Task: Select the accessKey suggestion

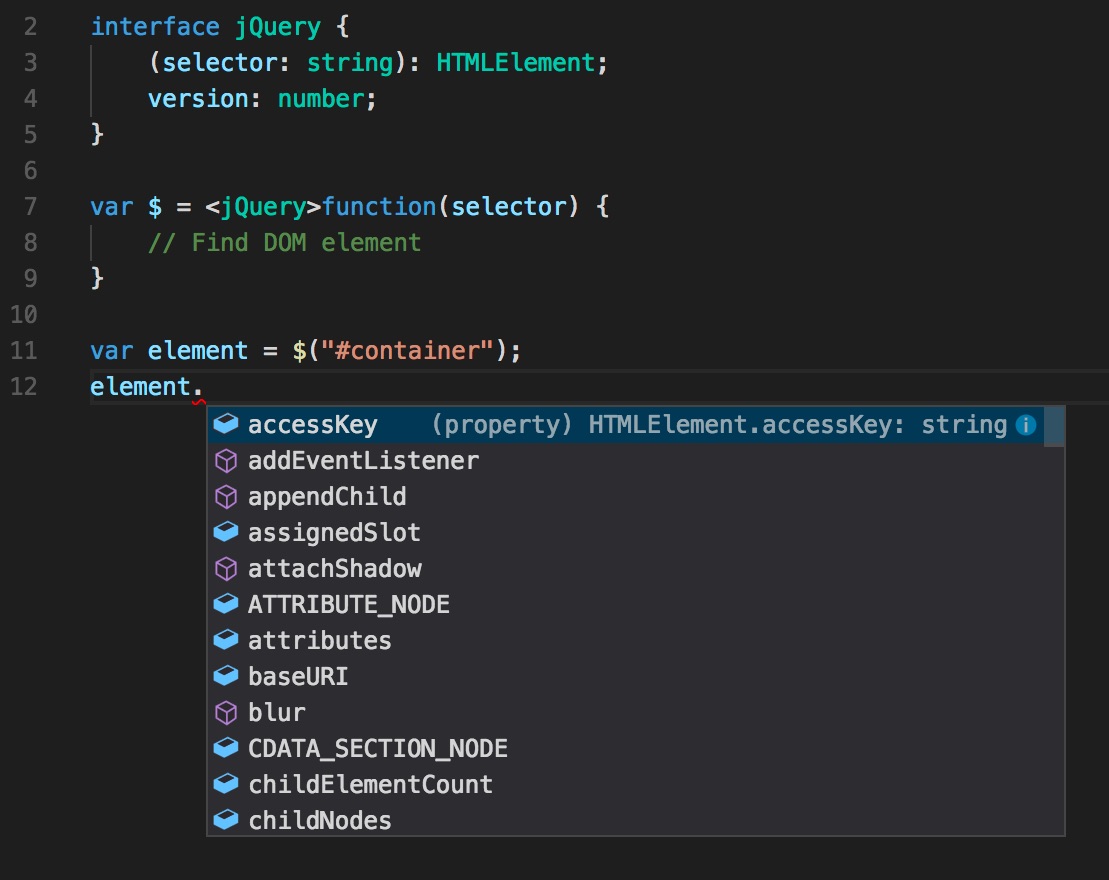Action: click(x=626, y=424)
